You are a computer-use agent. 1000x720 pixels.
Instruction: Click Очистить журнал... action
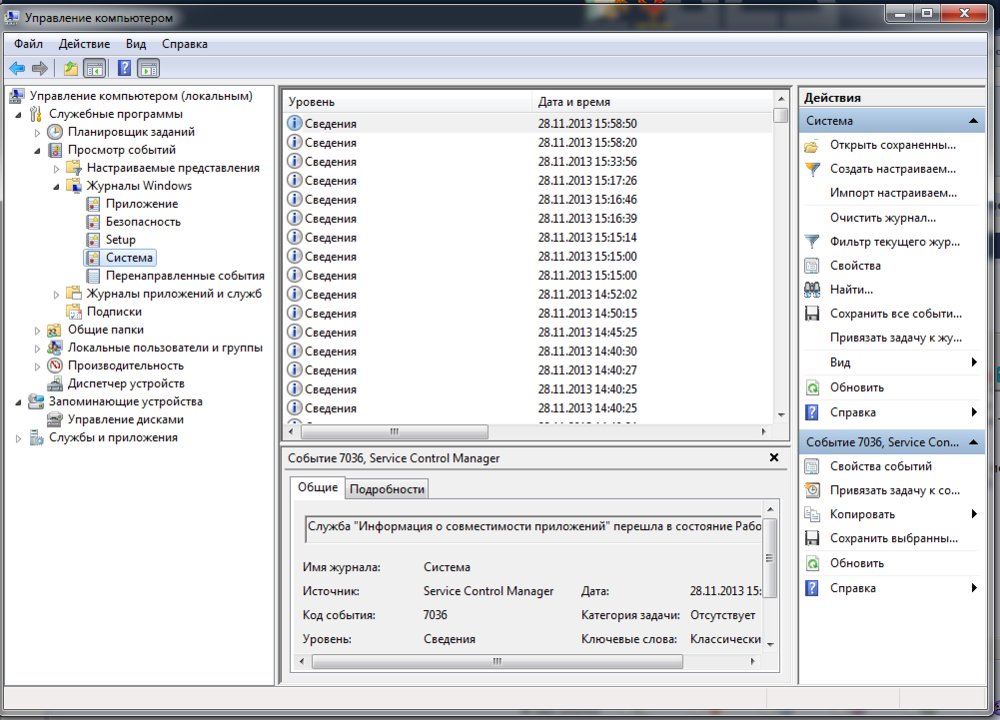[883, 218]
